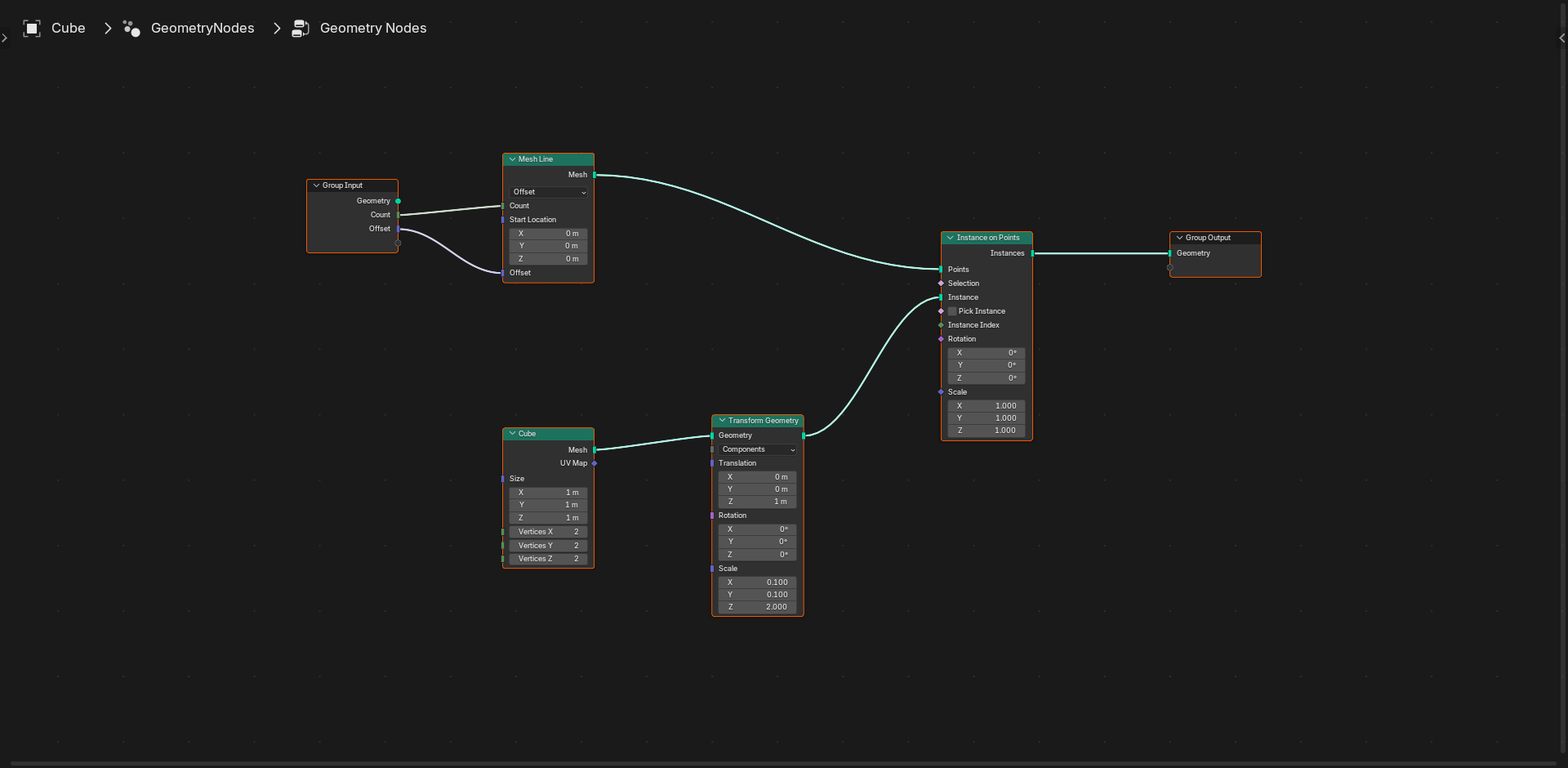The image size is (1568, 768).
Task: Click Transform Geometry input Geometry socket
Action: tap(712, 435)
